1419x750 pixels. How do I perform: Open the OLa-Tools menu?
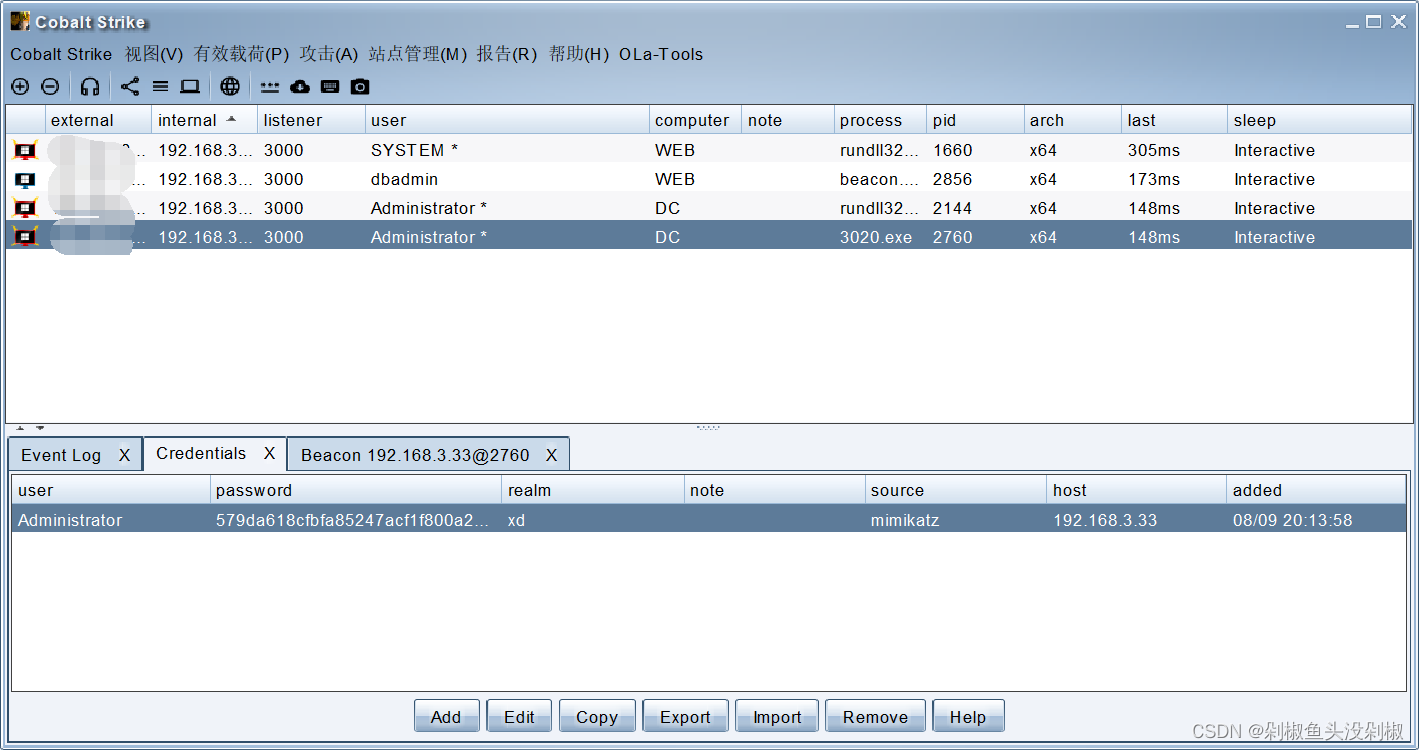661,54
